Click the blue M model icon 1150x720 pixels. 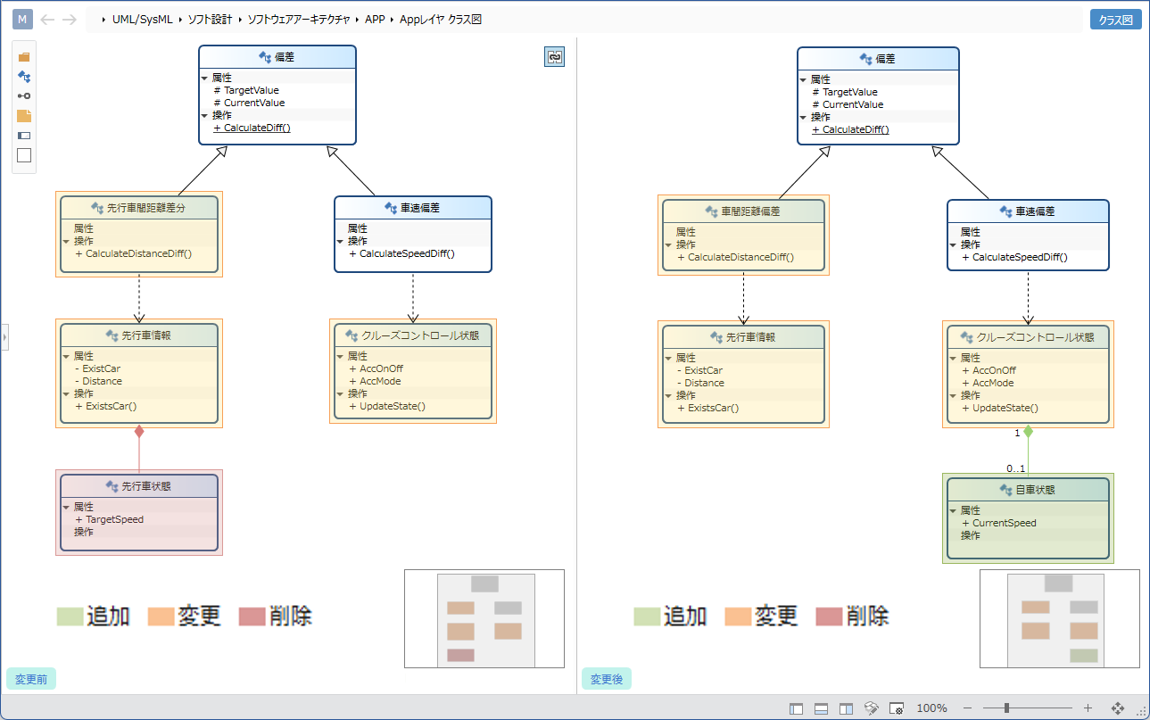point(23,19)
